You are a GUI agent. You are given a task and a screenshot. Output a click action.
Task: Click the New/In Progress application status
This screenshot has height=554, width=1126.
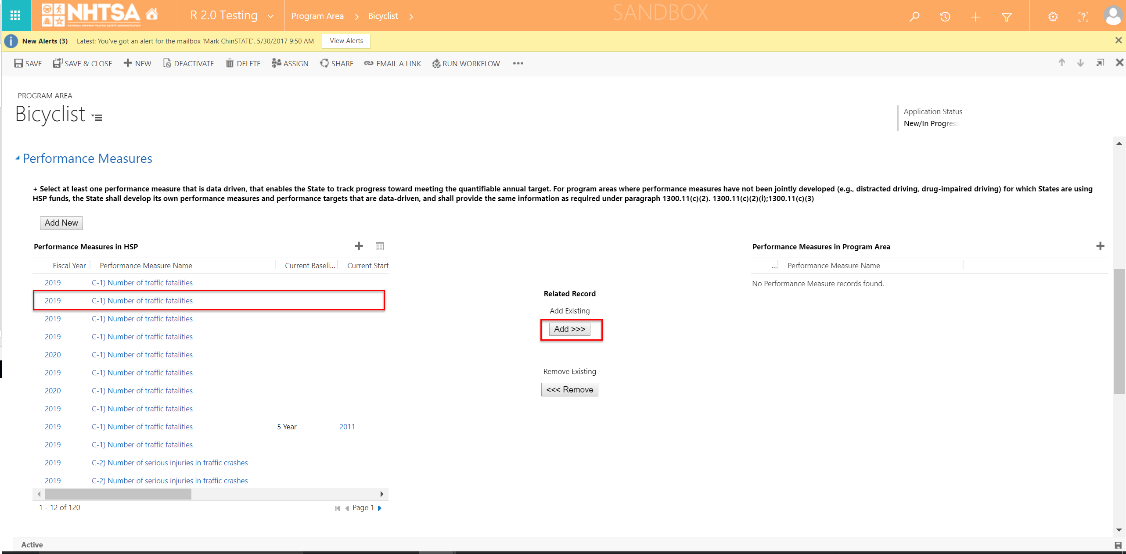[x=931, y=124]
